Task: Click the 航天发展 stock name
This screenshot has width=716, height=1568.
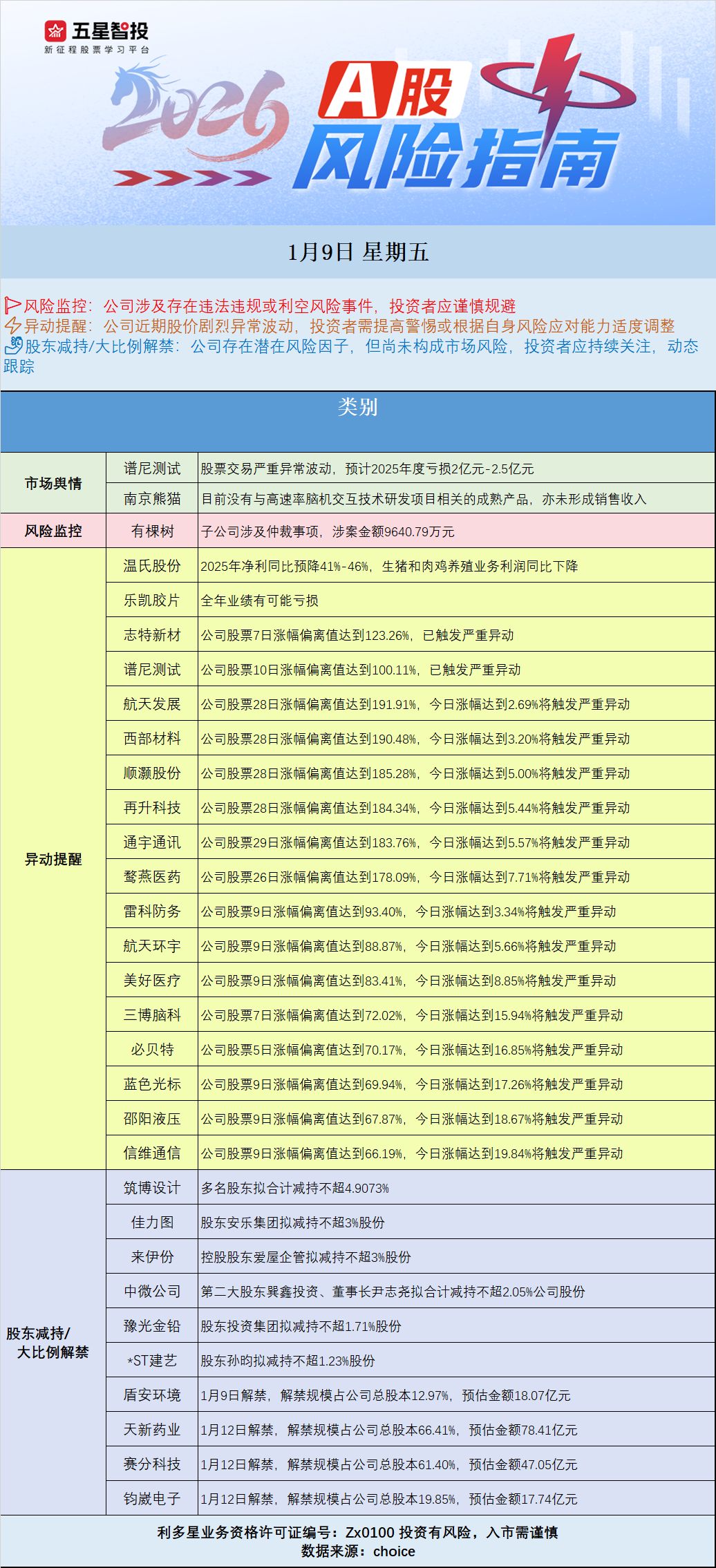Action: [x=152, y=703]
